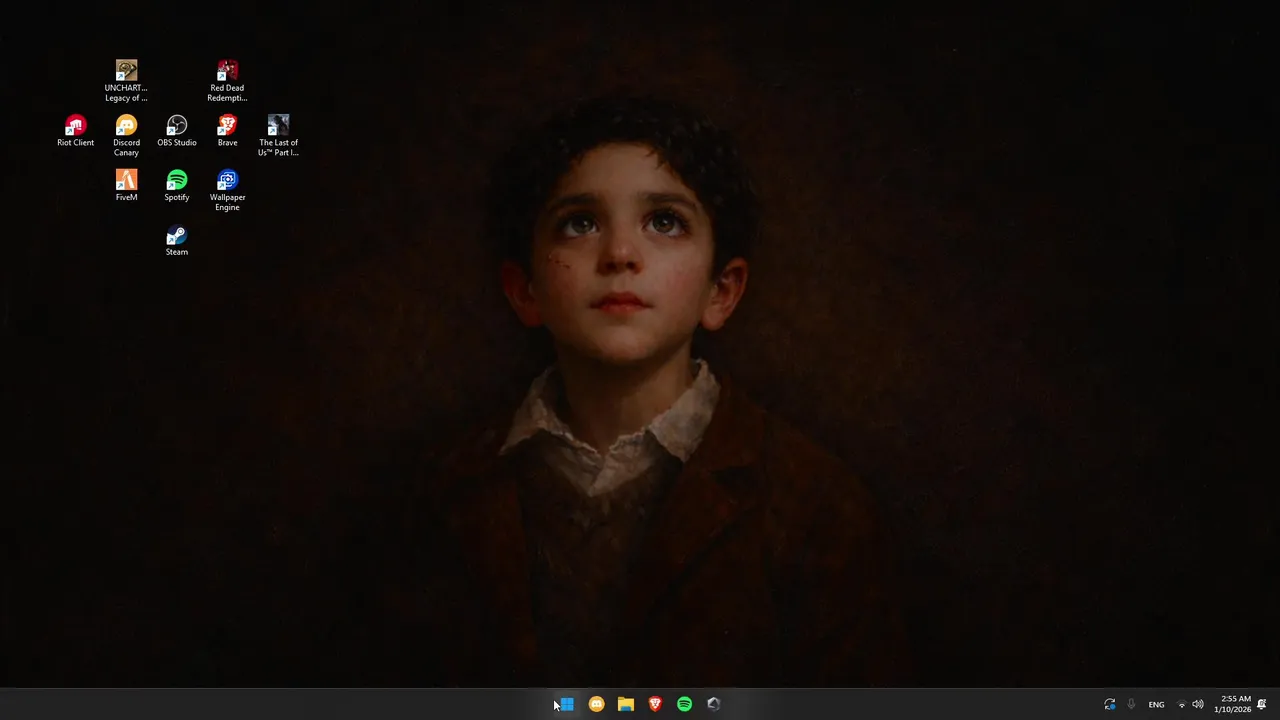Open the Wi-Fi network flyout

[1181, 705]
